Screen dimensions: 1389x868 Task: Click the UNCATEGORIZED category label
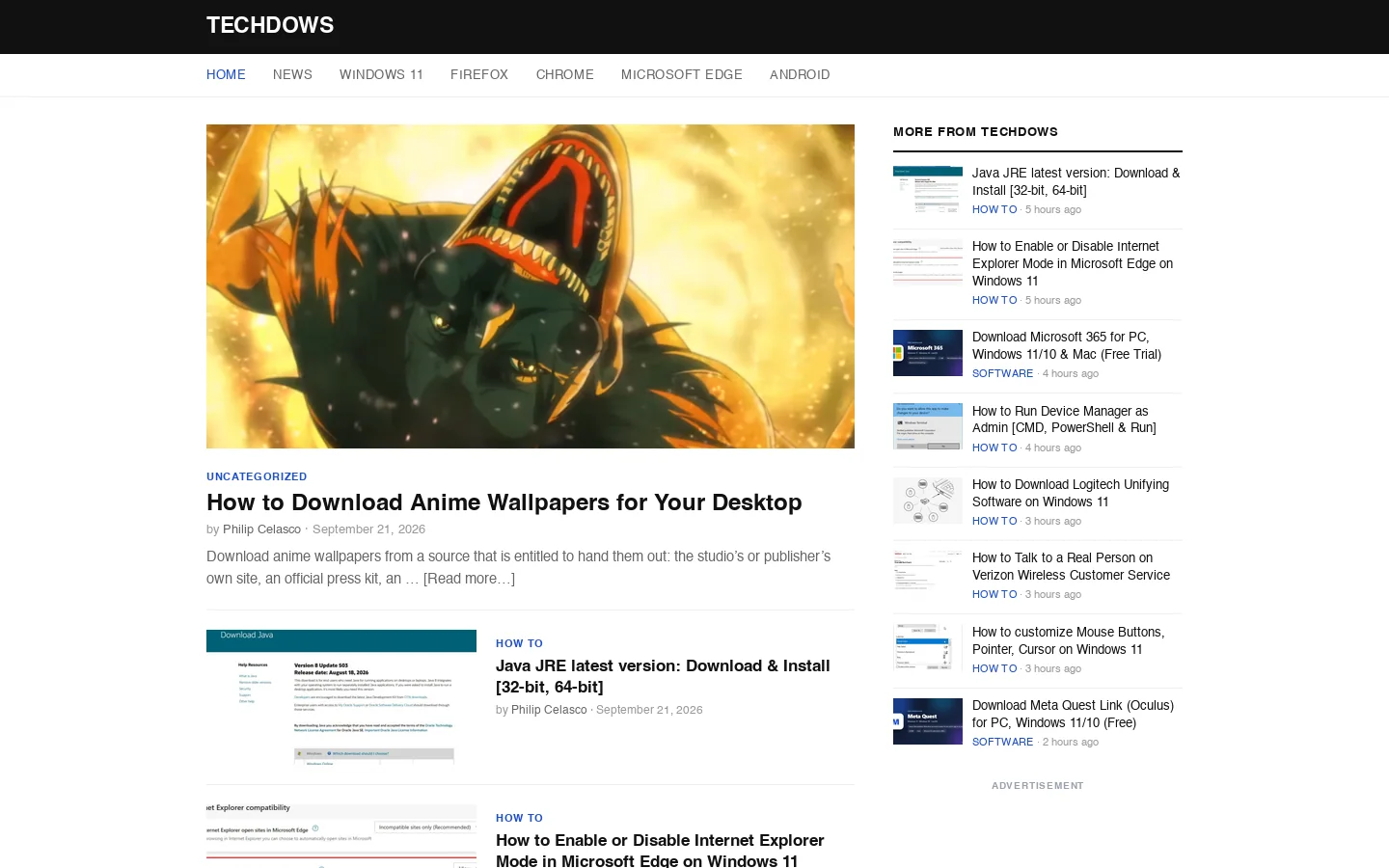pyautogui.click(x=257, y=476)
